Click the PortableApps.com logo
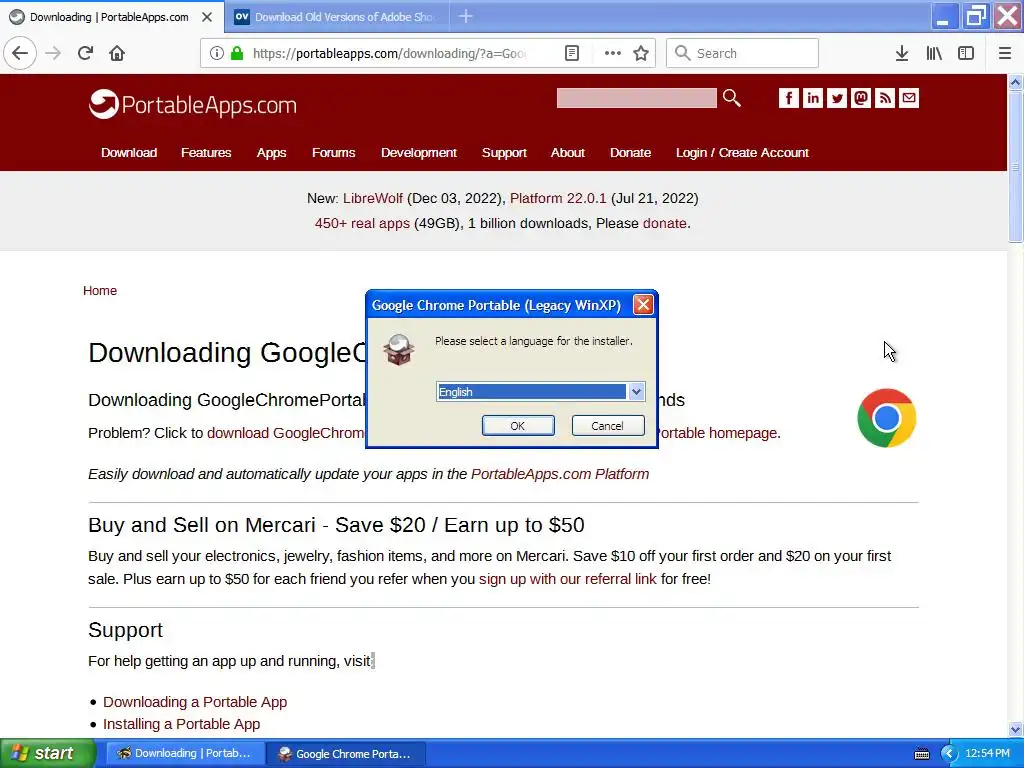Screen dimensions: 1024x768 click(x=193, y=104)
